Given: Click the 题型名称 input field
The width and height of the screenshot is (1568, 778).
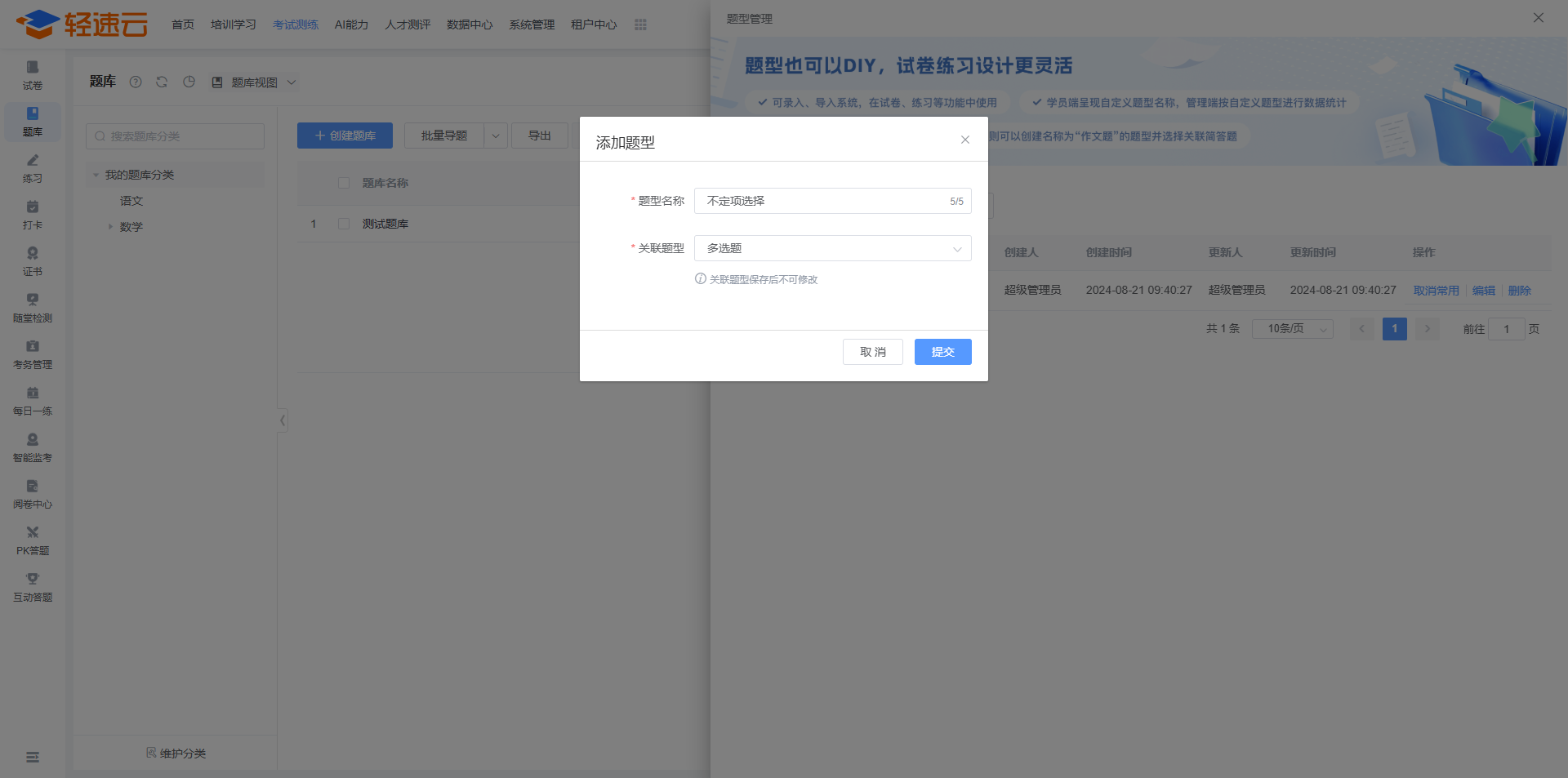Looking at the screenshot, I should tap(821, 201).
